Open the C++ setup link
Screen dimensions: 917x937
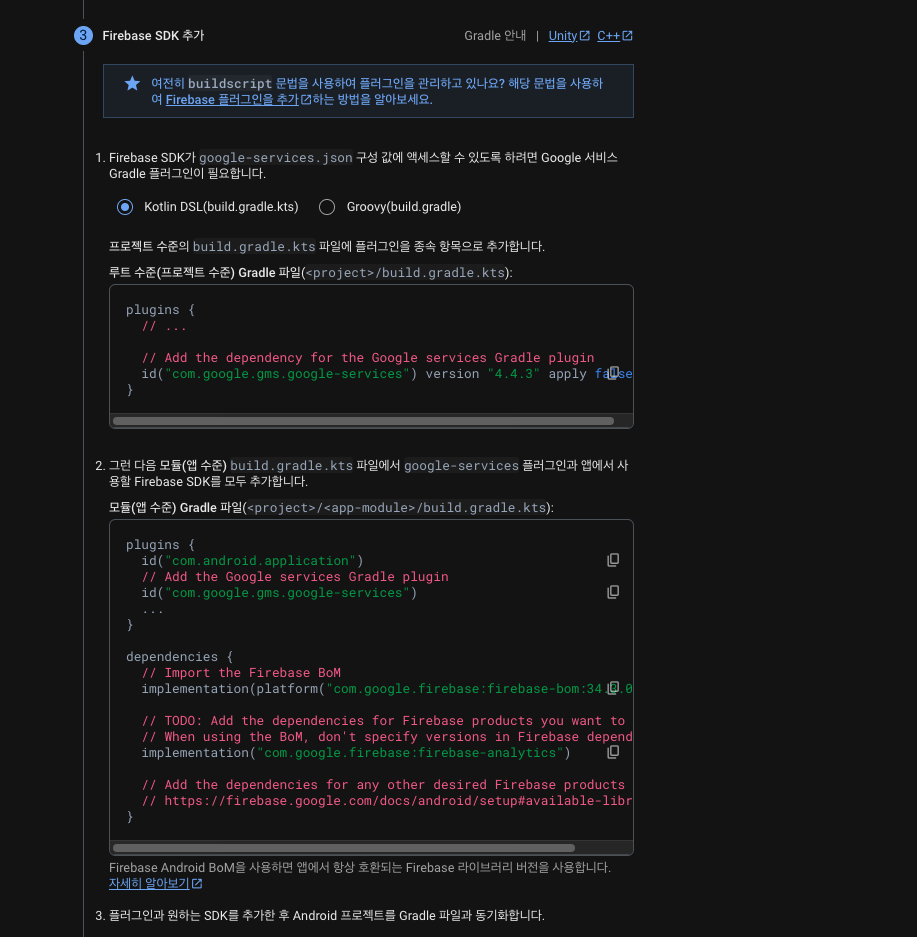click(x=615, y=36)
